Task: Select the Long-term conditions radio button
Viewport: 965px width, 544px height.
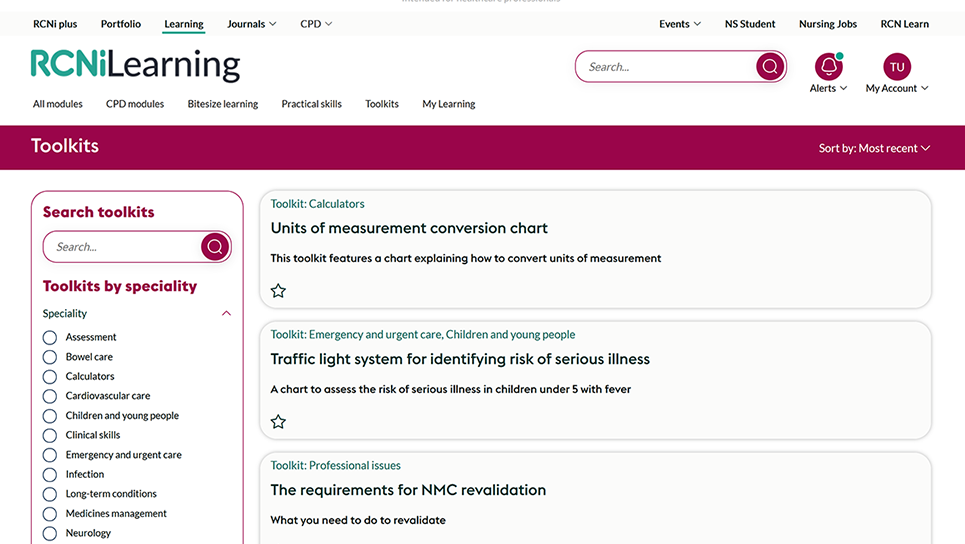Action: coord(50,494)
